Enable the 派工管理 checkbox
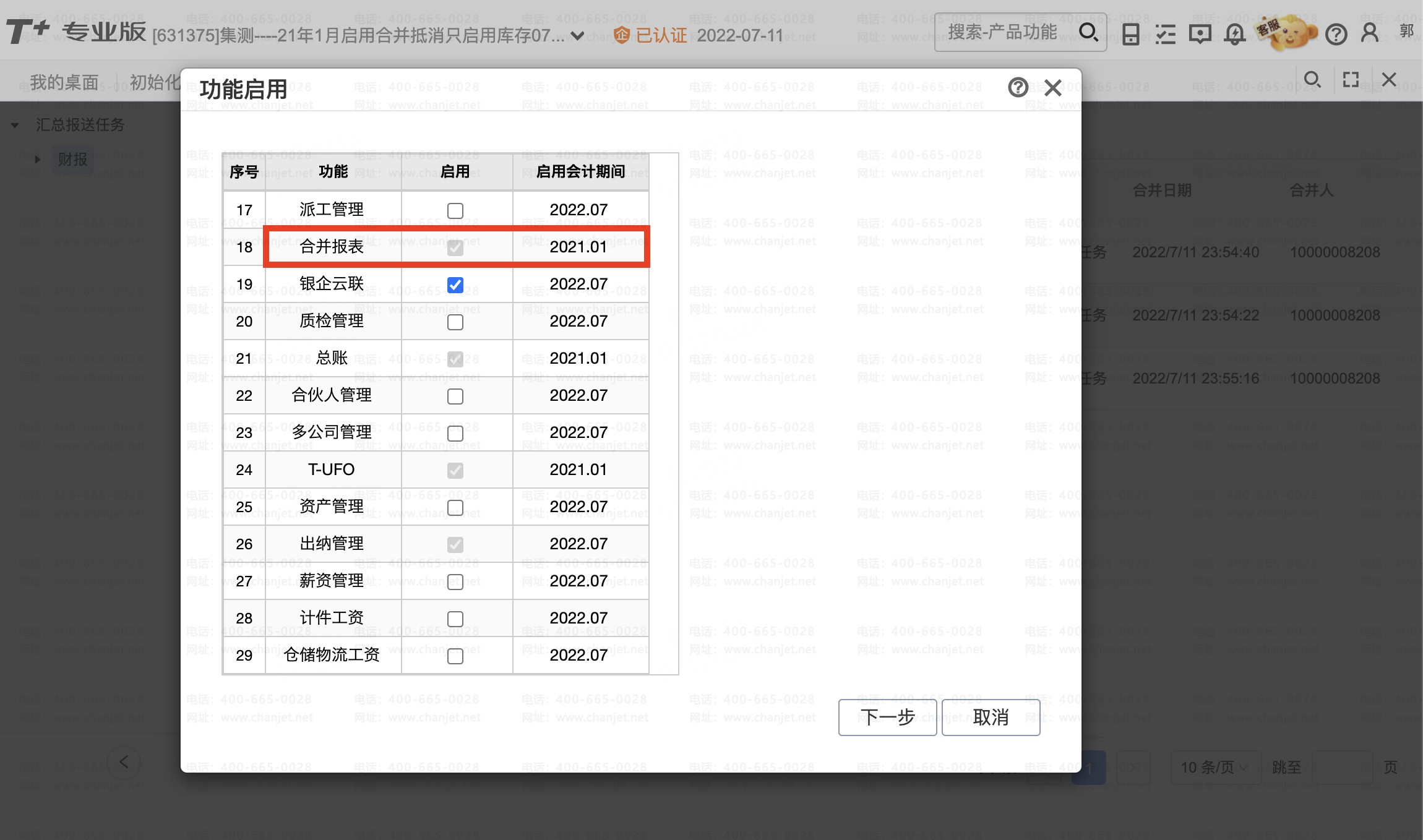This screenshot has height=840, width=1423. (455, 210)
